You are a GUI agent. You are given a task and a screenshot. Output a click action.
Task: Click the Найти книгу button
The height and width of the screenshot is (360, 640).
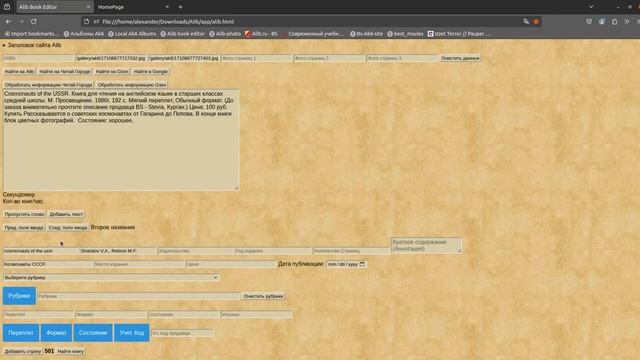pos(70,351)
